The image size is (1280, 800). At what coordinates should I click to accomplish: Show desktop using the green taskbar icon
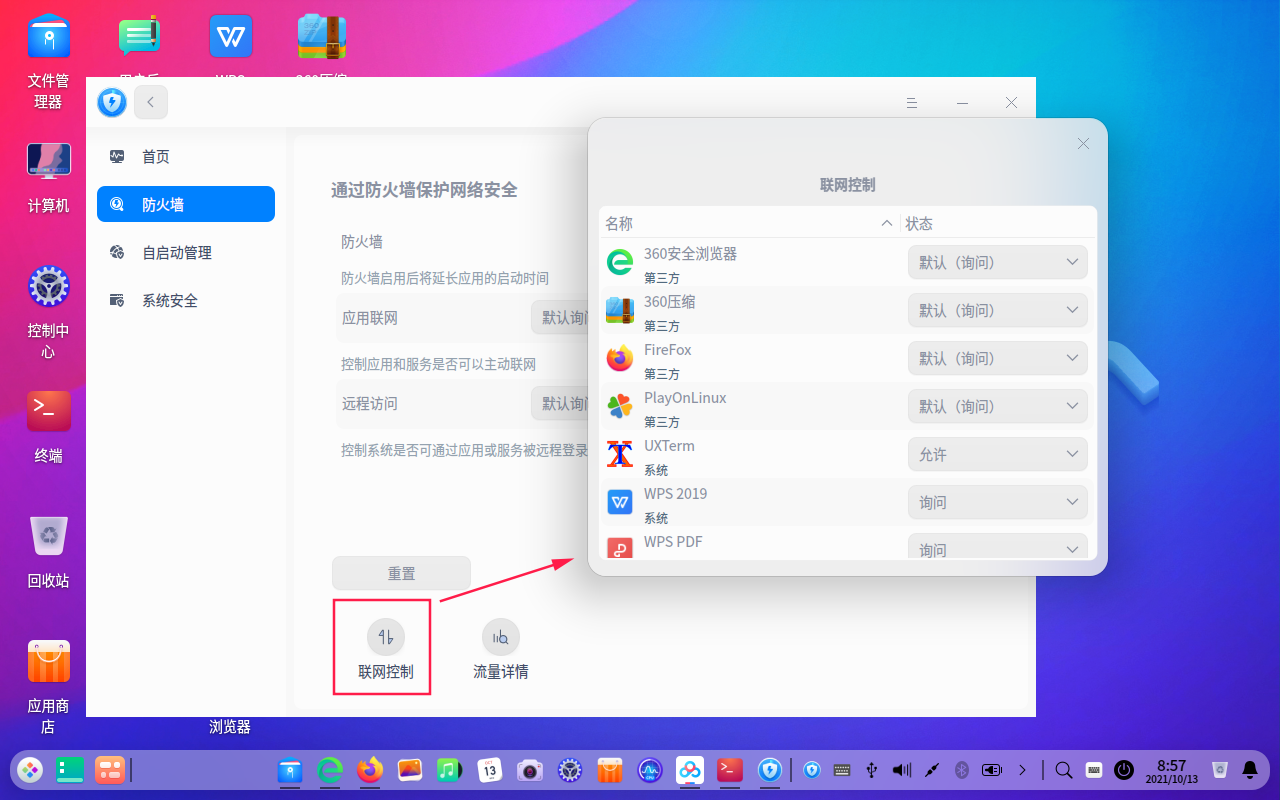click(70, 770)
